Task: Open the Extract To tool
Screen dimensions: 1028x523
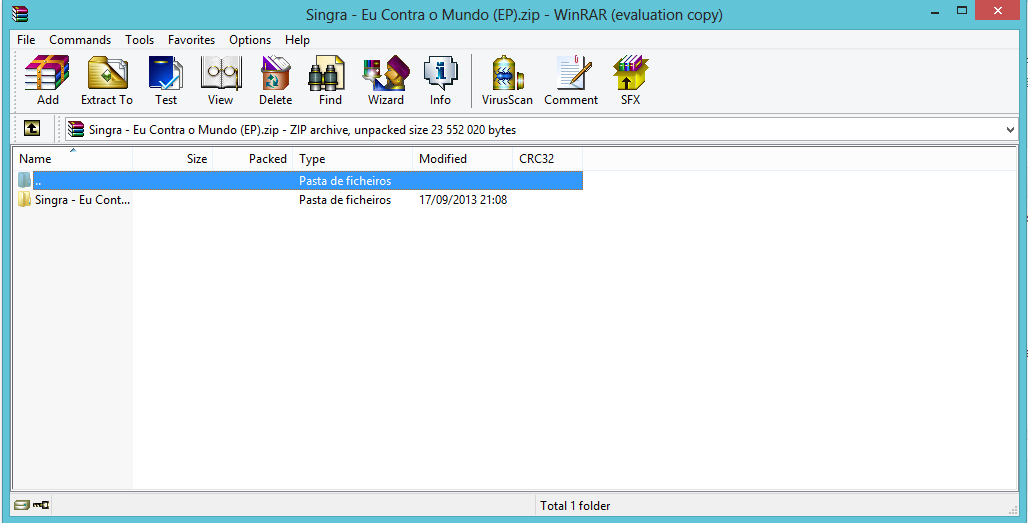Action: pyautogui.click(x=107, y=80)
